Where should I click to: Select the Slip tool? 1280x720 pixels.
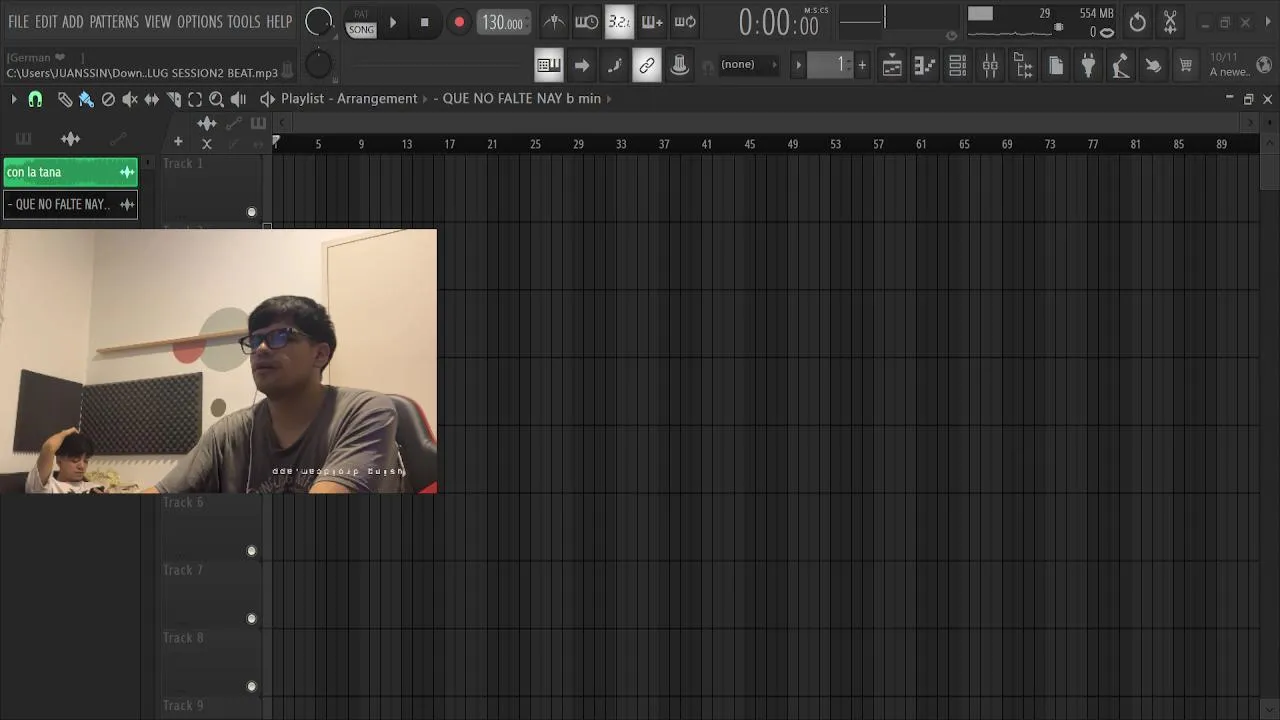(x=152, y=99)
